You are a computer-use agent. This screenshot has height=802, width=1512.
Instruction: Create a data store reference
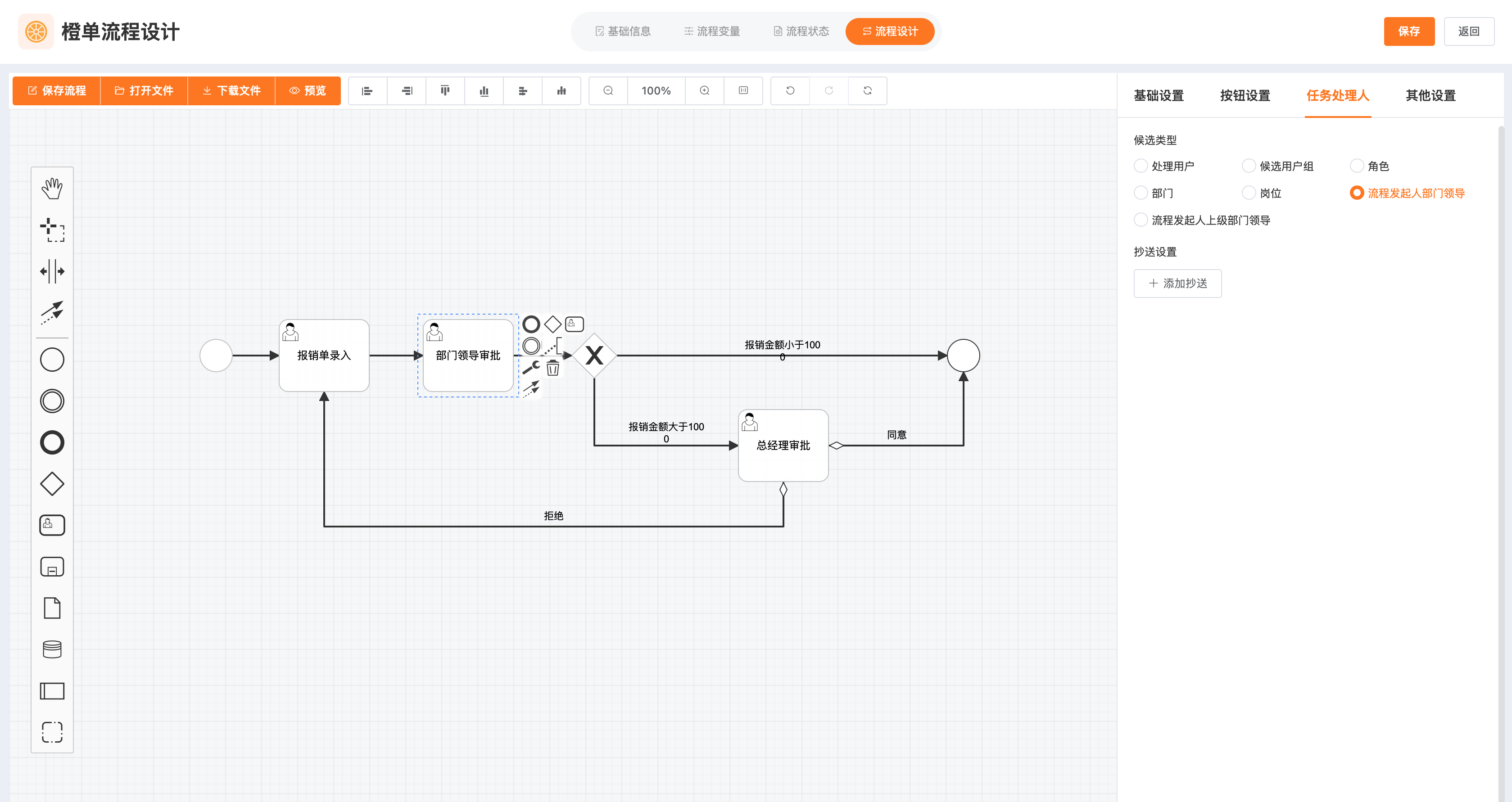52,649
